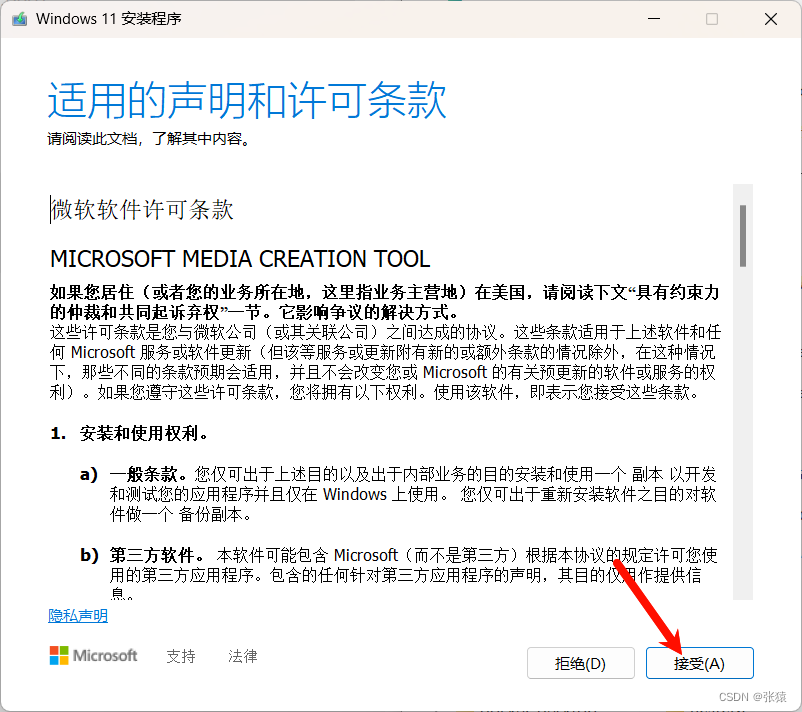Open the 隐私声明 privacy statement link

point(78,615)
